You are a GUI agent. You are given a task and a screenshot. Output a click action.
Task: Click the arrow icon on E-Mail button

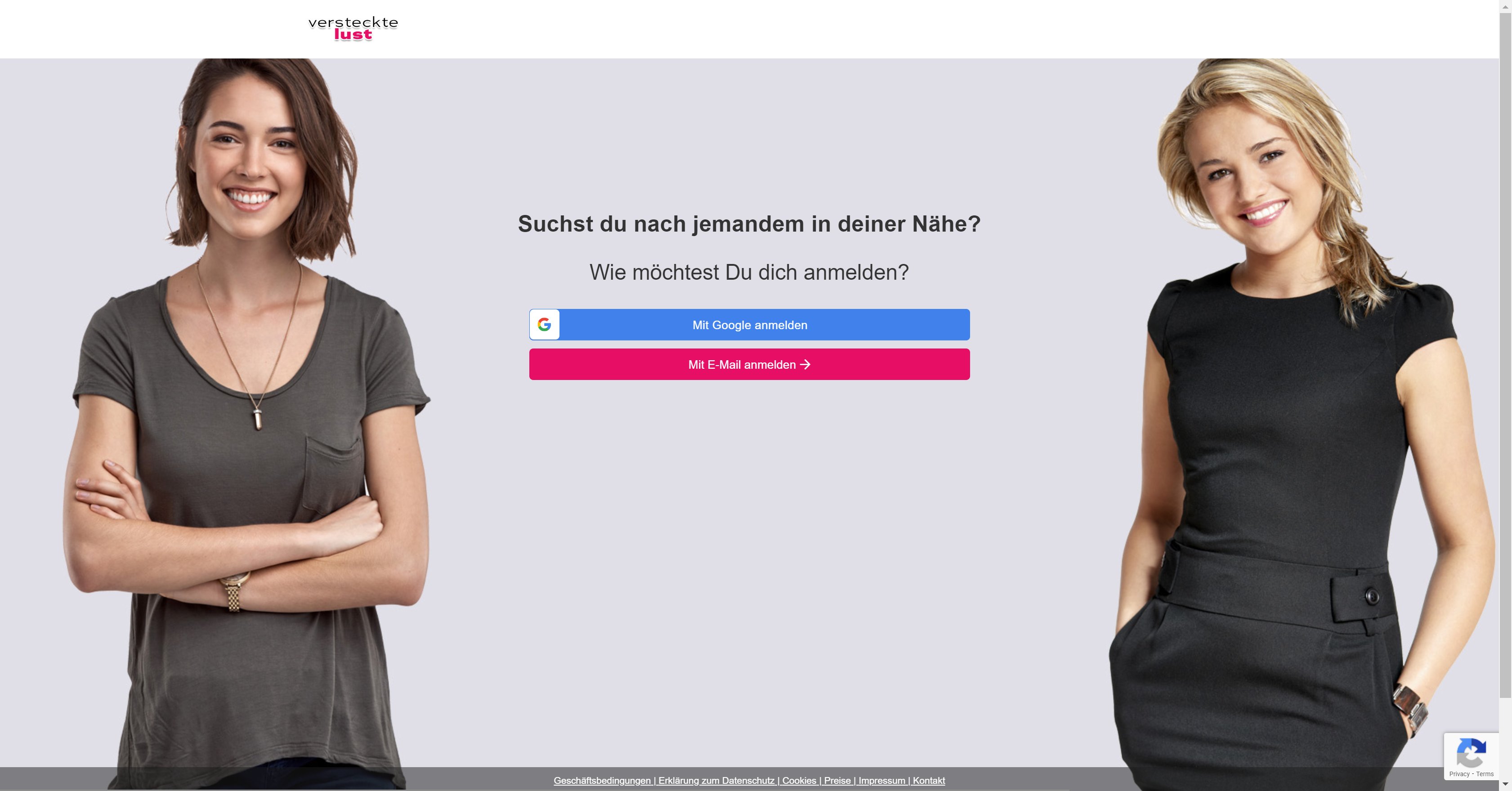[805, 364]
